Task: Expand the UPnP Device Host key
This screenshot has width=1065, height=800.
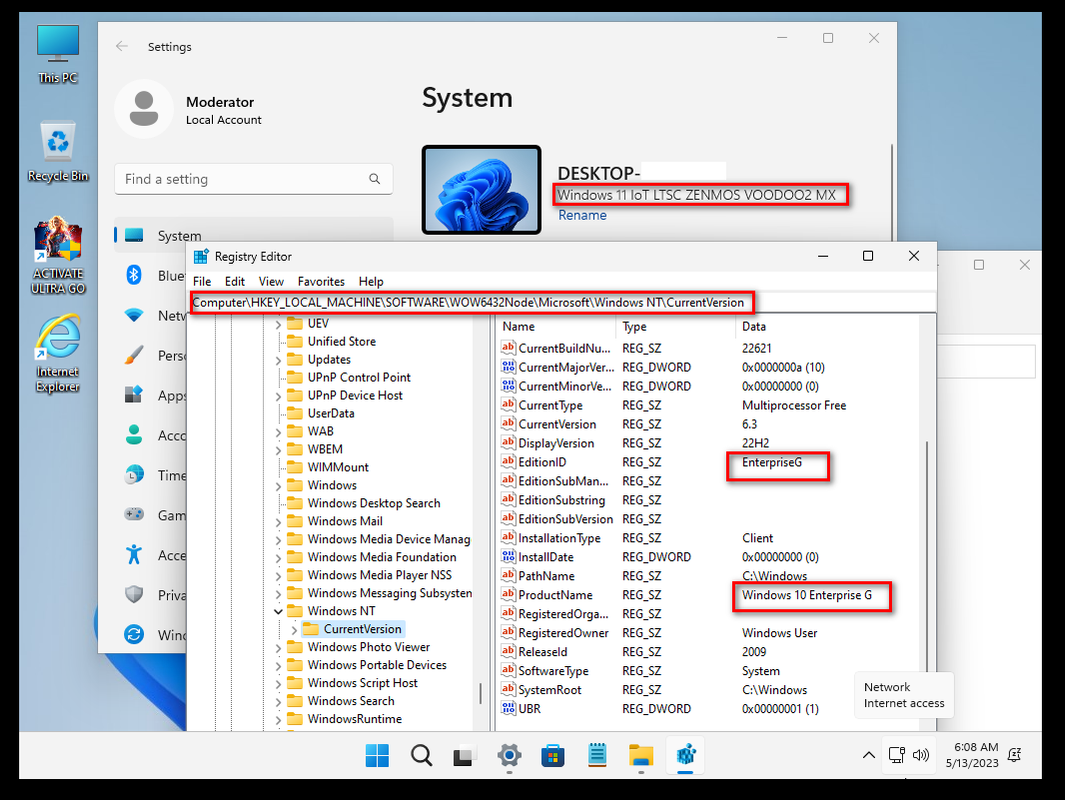Action: click(x=278, y=396)
